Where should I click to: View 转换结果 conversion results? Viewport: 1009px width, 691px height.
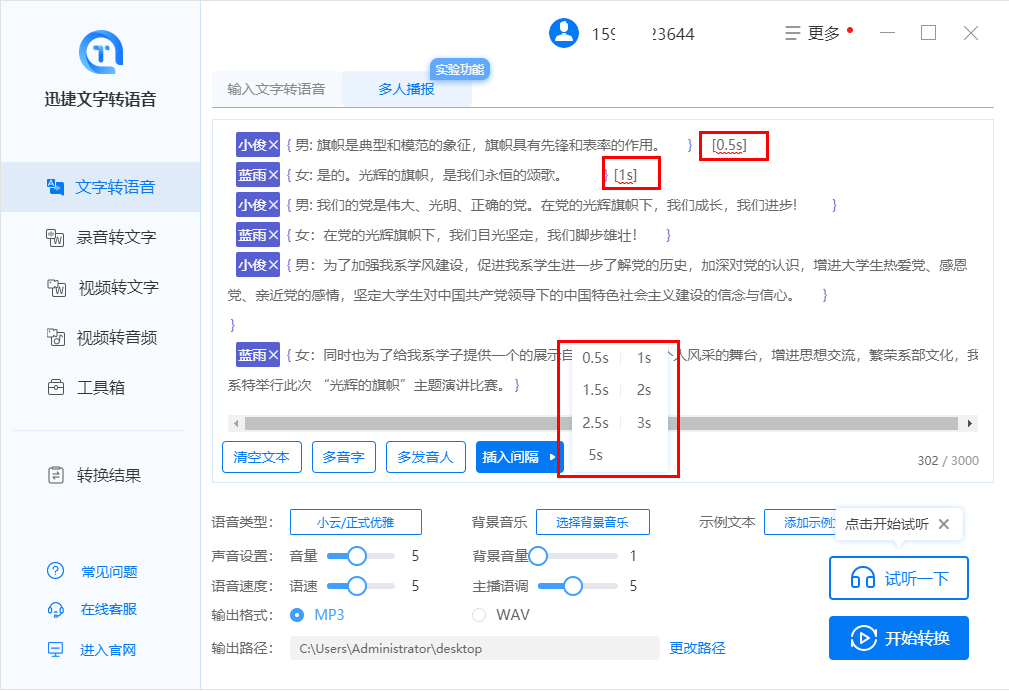[x=108, y=475]
